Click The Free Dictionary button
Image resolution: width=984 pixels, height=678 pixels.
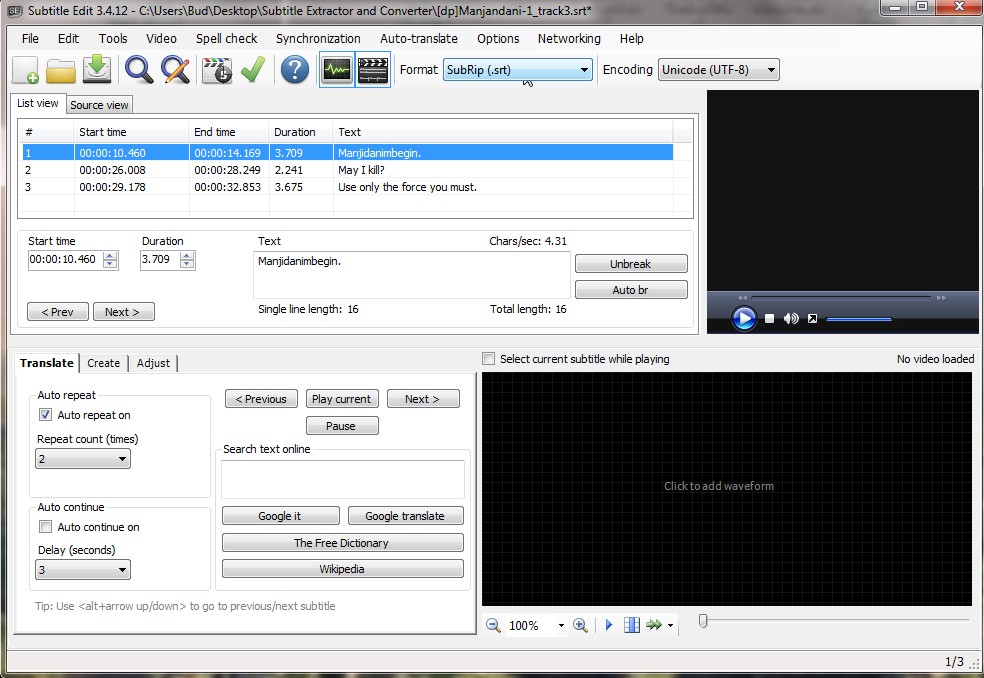342,542
